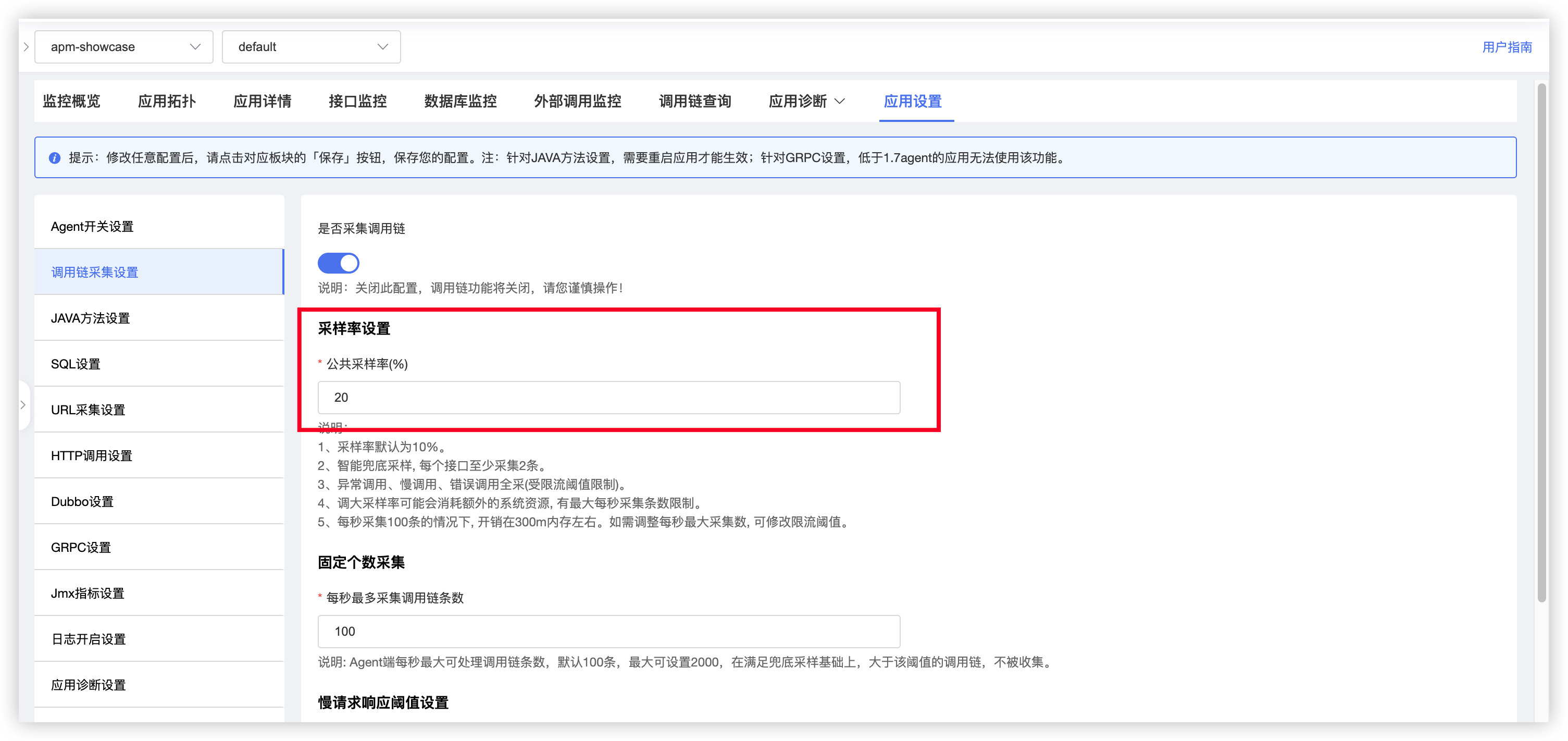
Task: Select GRPC设置 in the settings menu
Action: pyautogui.click(x=159, y=547)
